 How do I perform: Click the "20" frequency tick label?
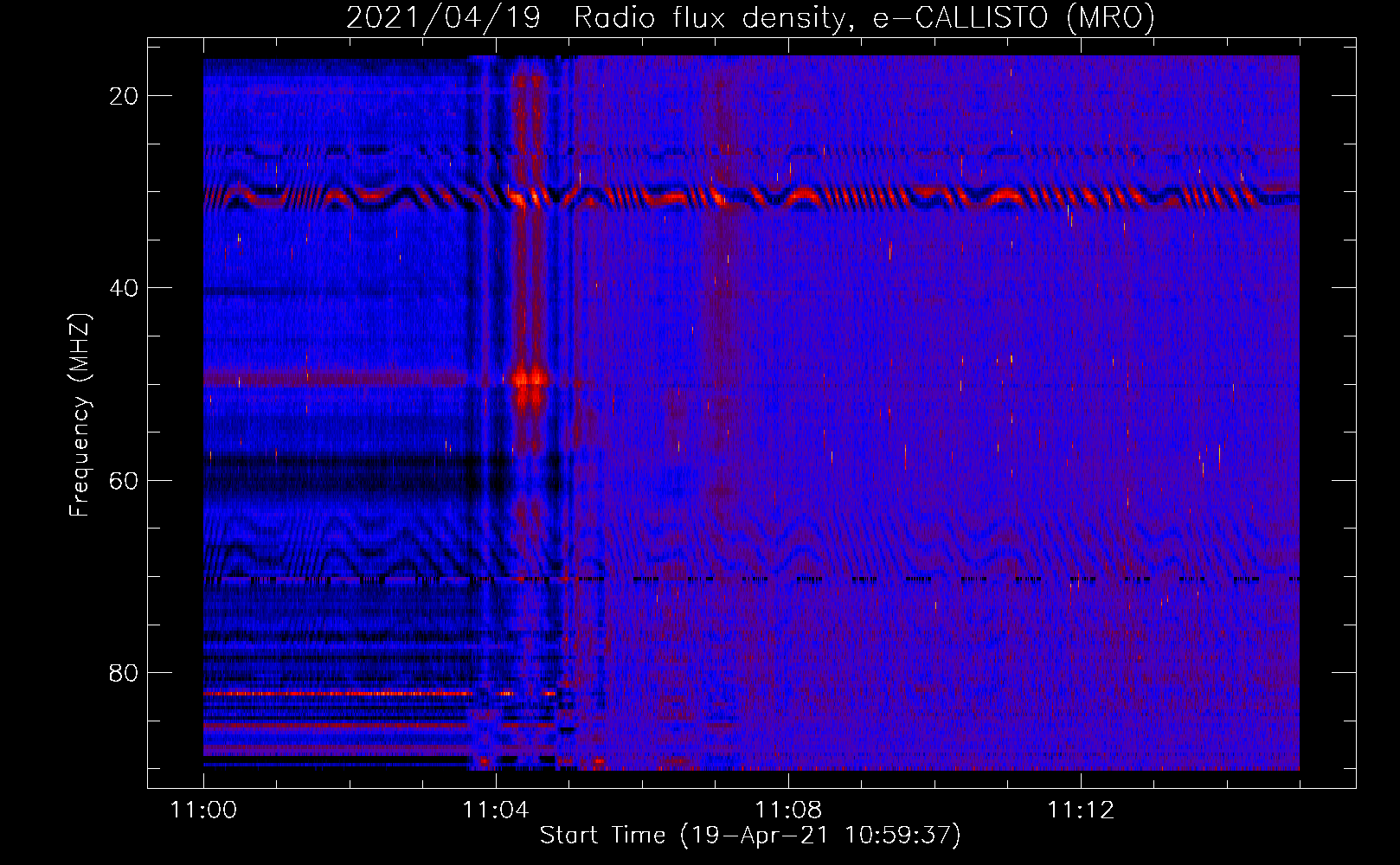(124, 96)
